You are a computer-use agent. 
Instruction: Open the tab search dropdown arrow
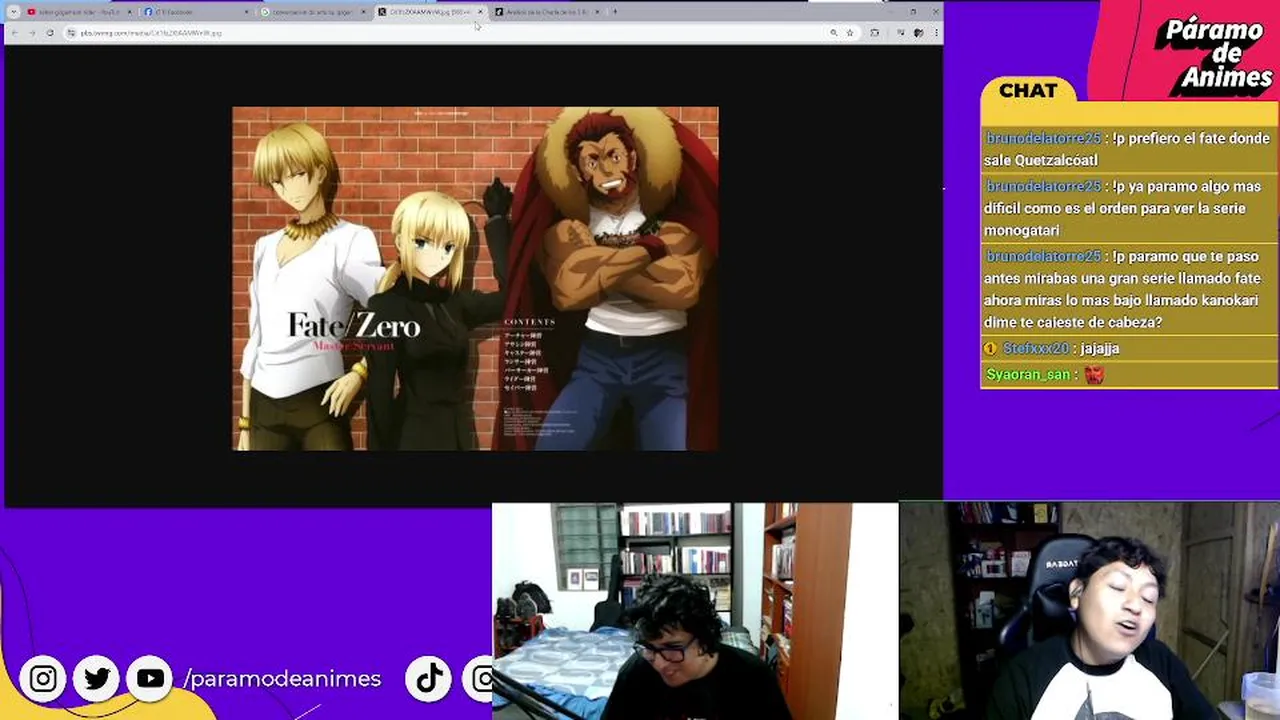tap(13, 12)
